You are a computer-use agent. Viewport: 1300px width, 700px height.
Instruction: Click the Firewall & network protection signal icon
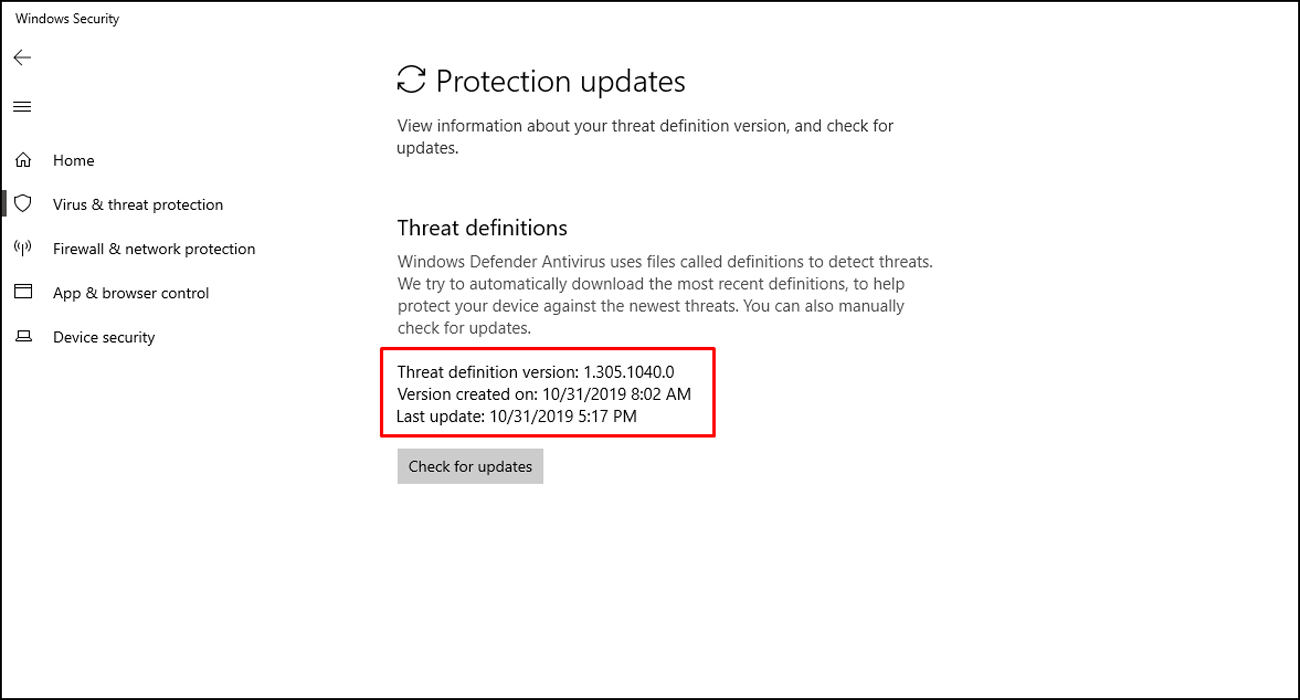pos(23,248)
